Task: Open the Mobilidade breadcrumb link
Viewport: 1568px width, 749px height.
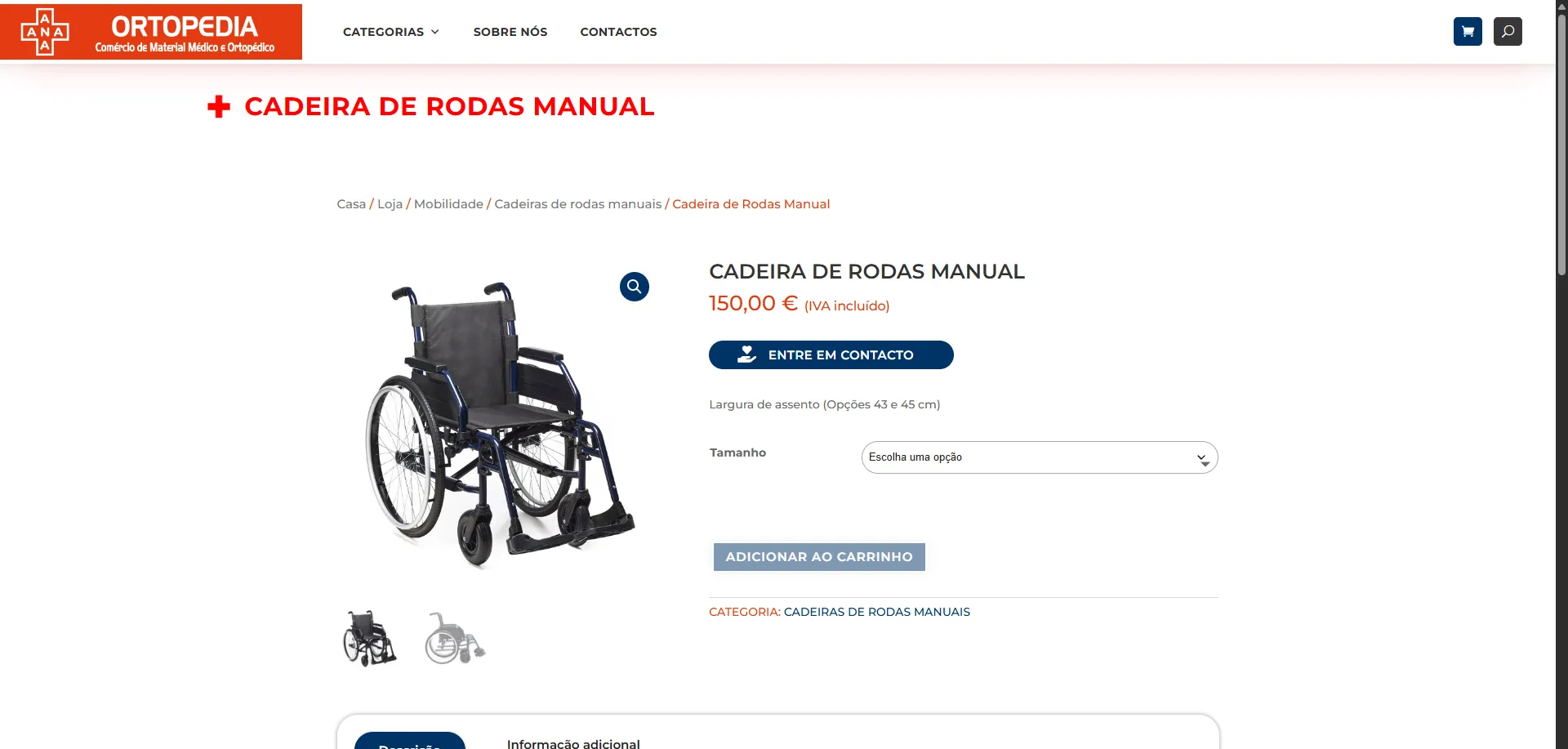Action: [x=448, y=204]
